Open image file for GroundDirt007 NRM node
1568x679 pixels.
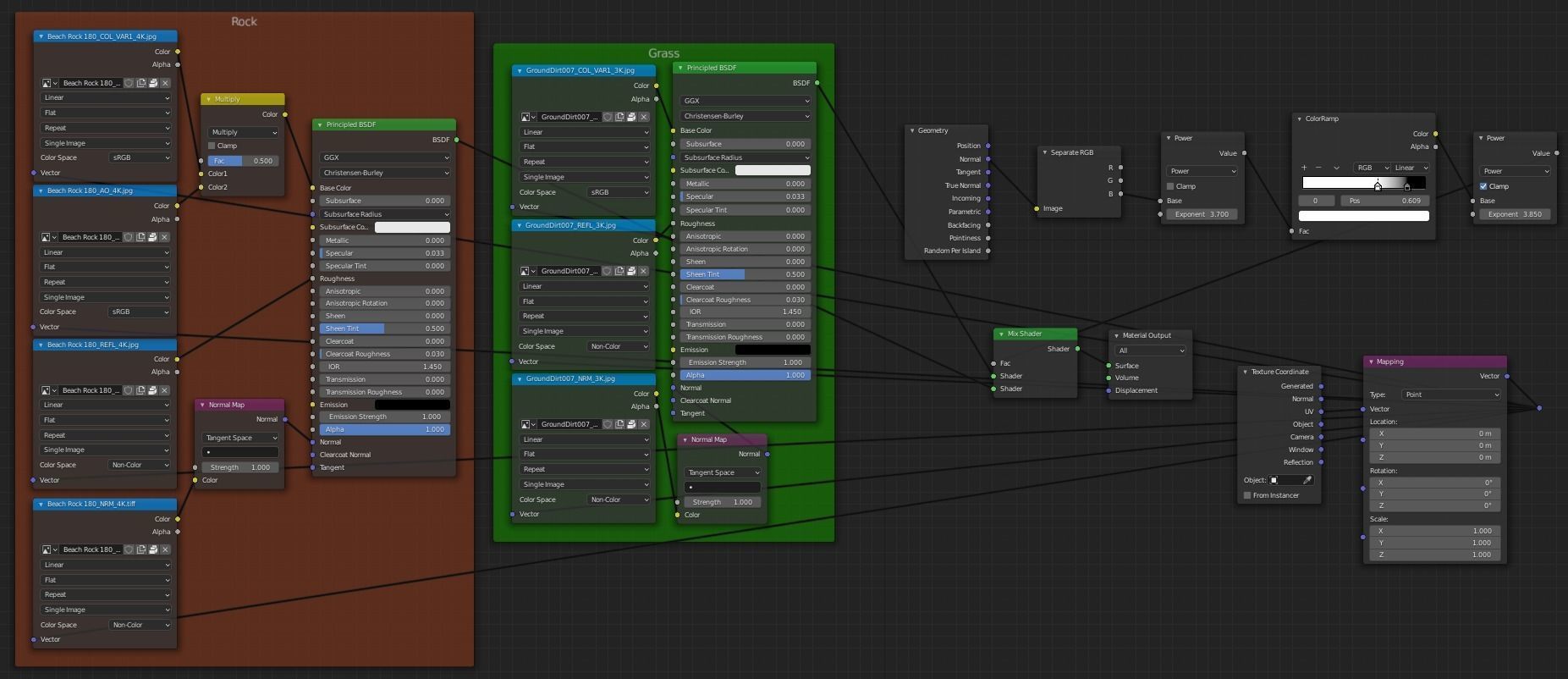(631, 424)
